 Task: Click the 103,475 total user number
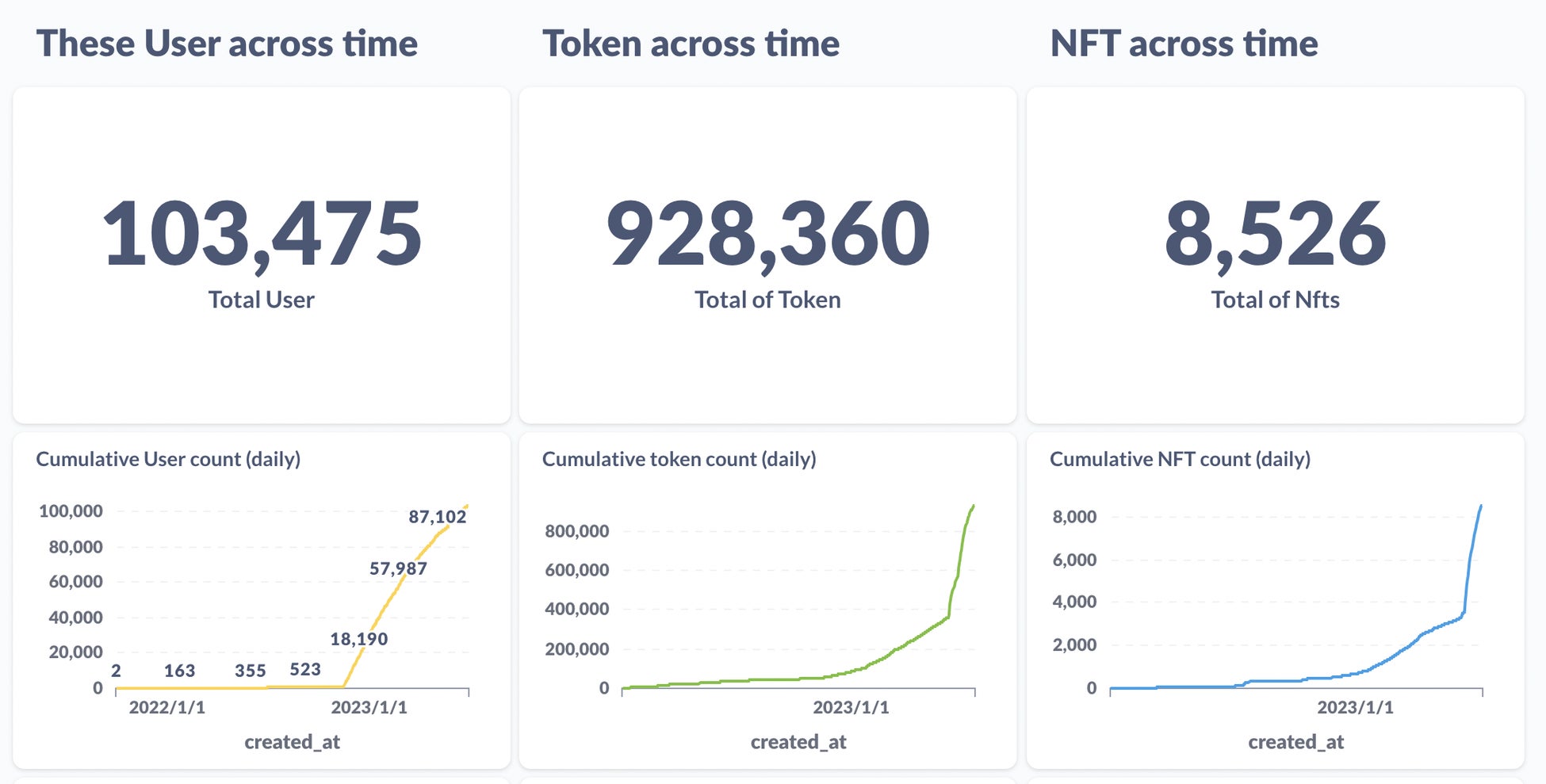click(262, 234)
